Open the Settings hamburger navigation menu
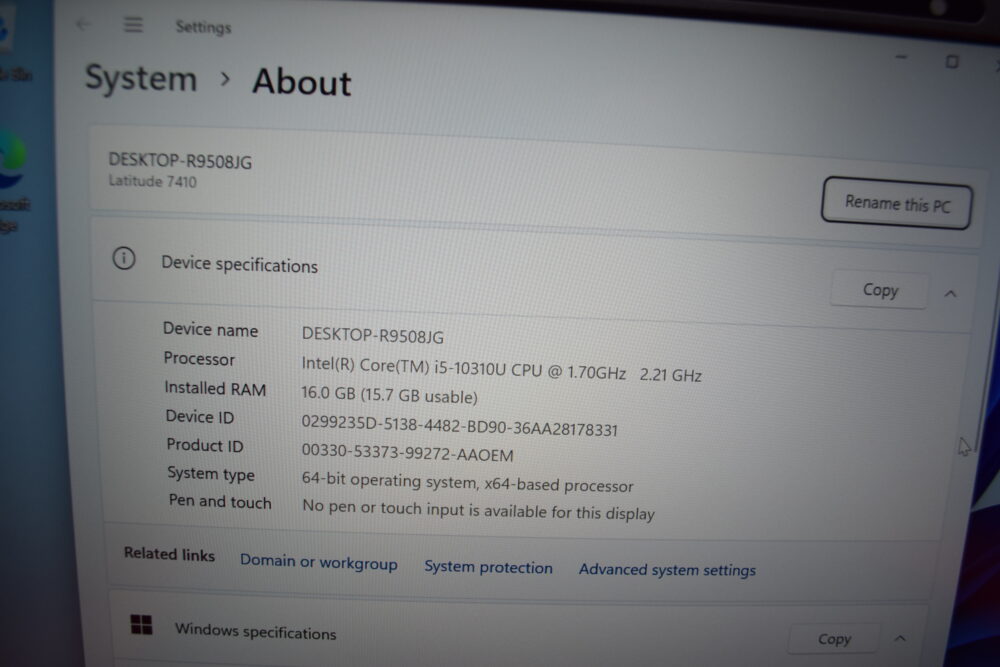 (x=133, y=25)
